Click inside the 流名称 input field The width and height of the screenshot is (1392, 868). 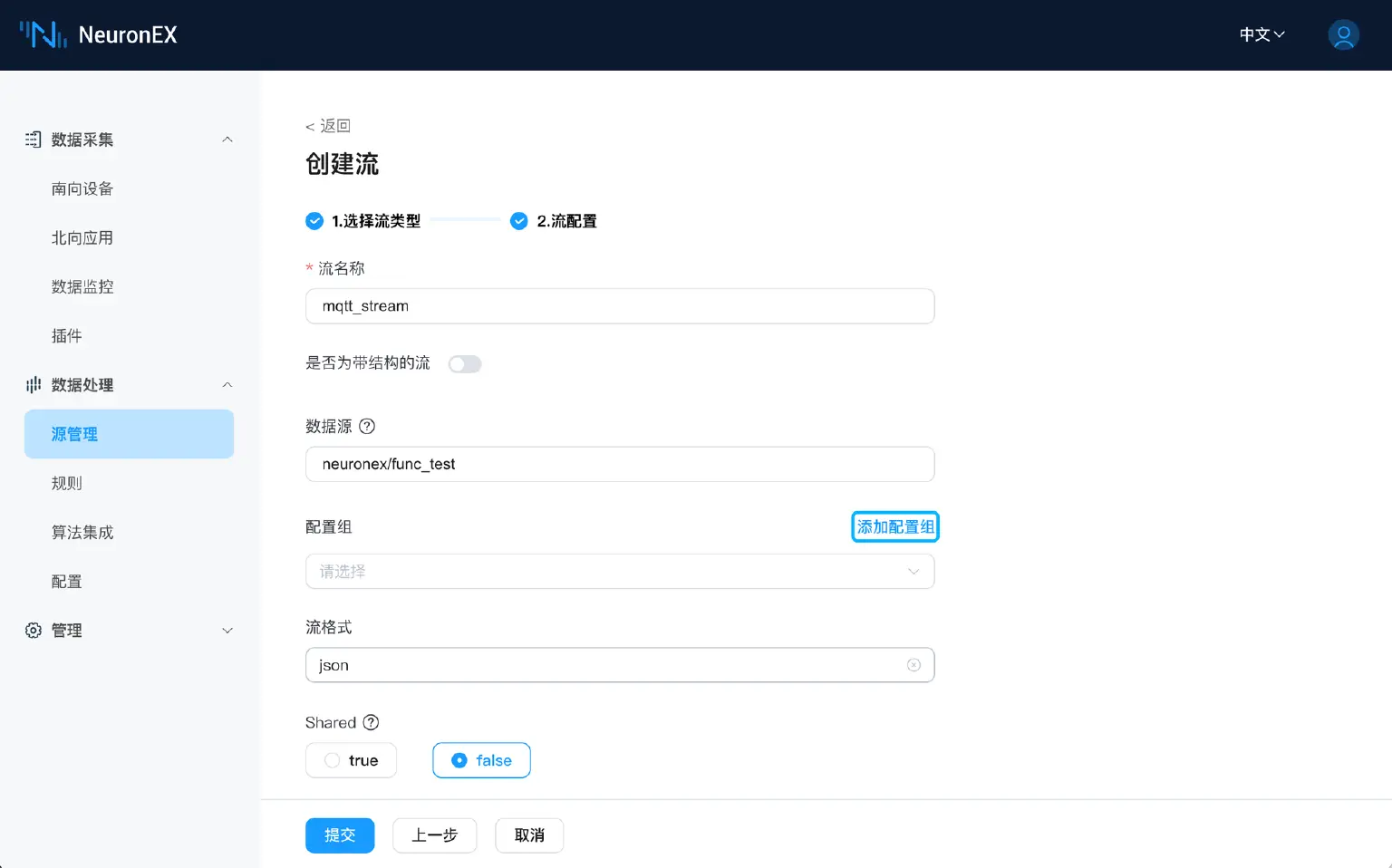[620, 306]
